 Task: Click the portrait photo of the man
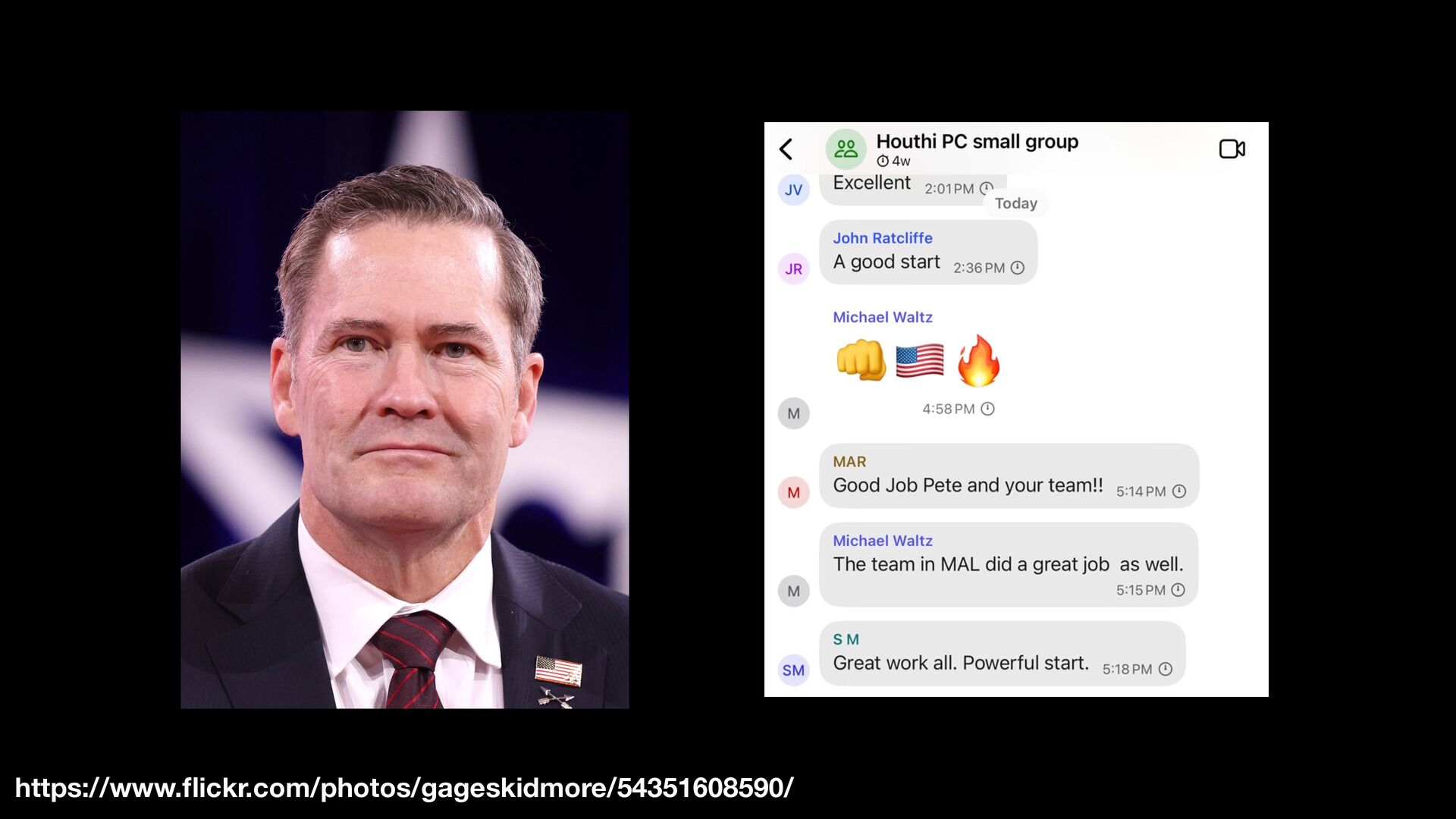point(404,409)
